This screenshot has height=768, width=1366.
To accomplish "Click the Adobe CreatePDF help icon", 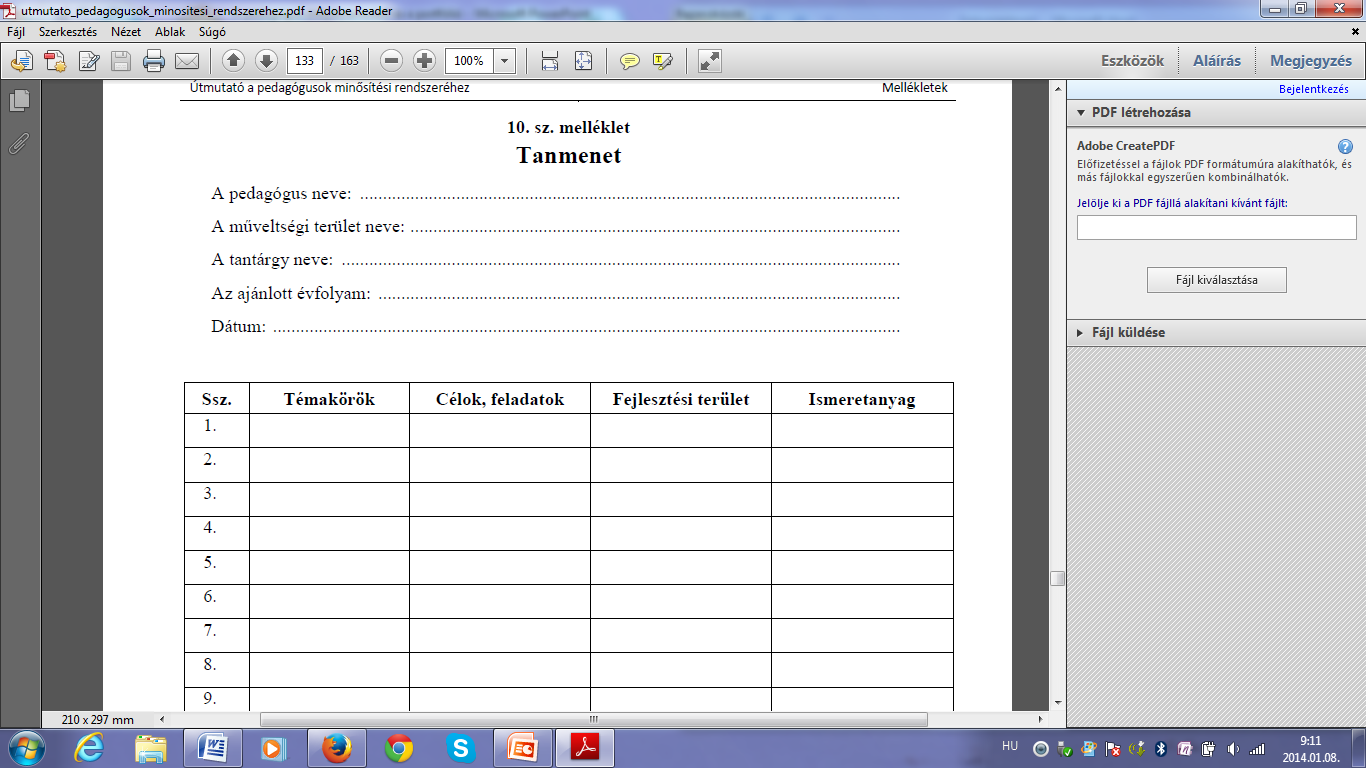I will tap(1345, 146).
